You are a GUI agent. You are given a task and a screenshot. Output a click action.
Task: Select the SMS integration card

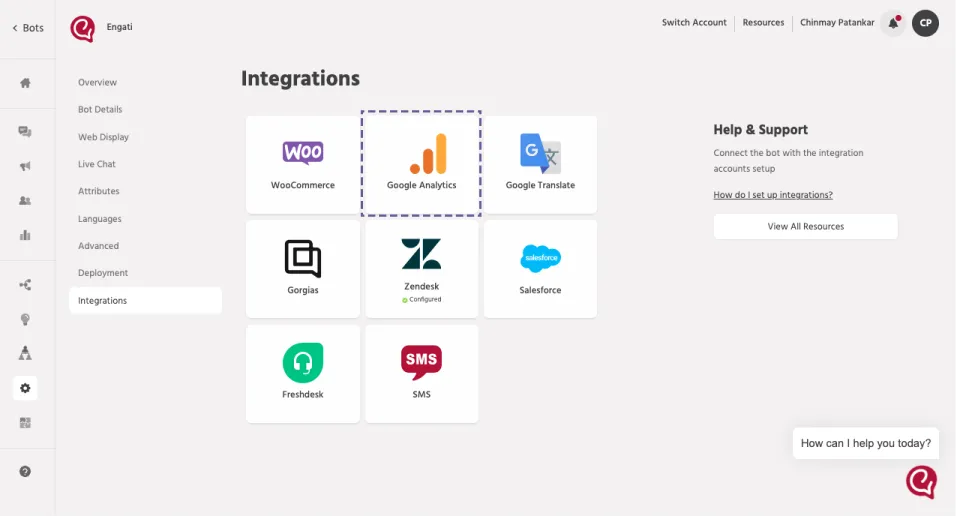pyautogui.click(x=422, y=374)
